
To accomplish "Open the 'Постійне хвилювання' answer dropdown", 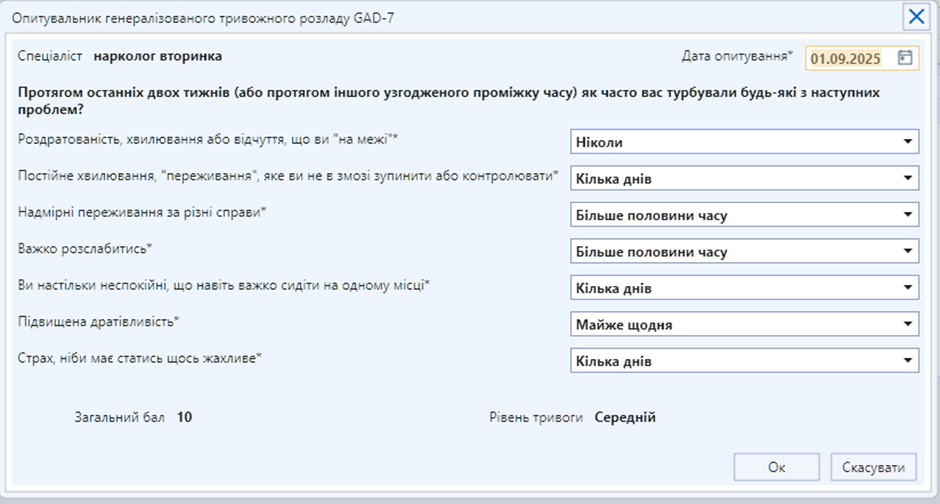I will [x=744, y=179].
